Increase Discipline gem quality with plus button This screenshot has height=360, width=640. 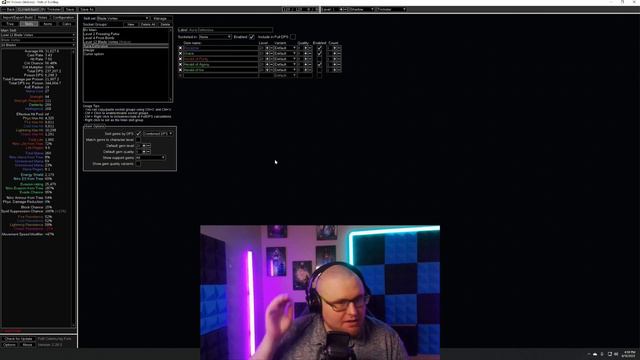[306, 48]
